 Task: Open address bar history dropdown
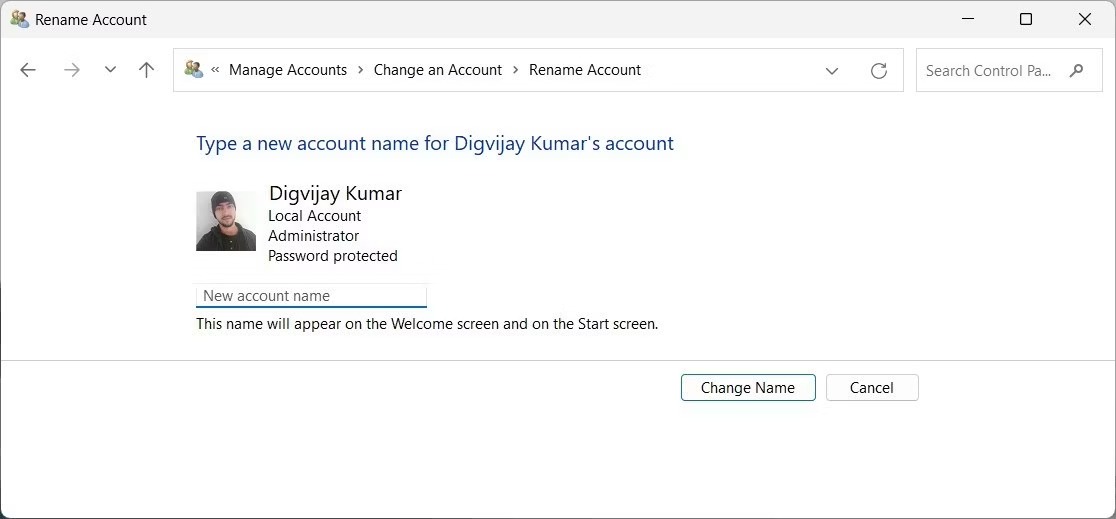(831, 70)
